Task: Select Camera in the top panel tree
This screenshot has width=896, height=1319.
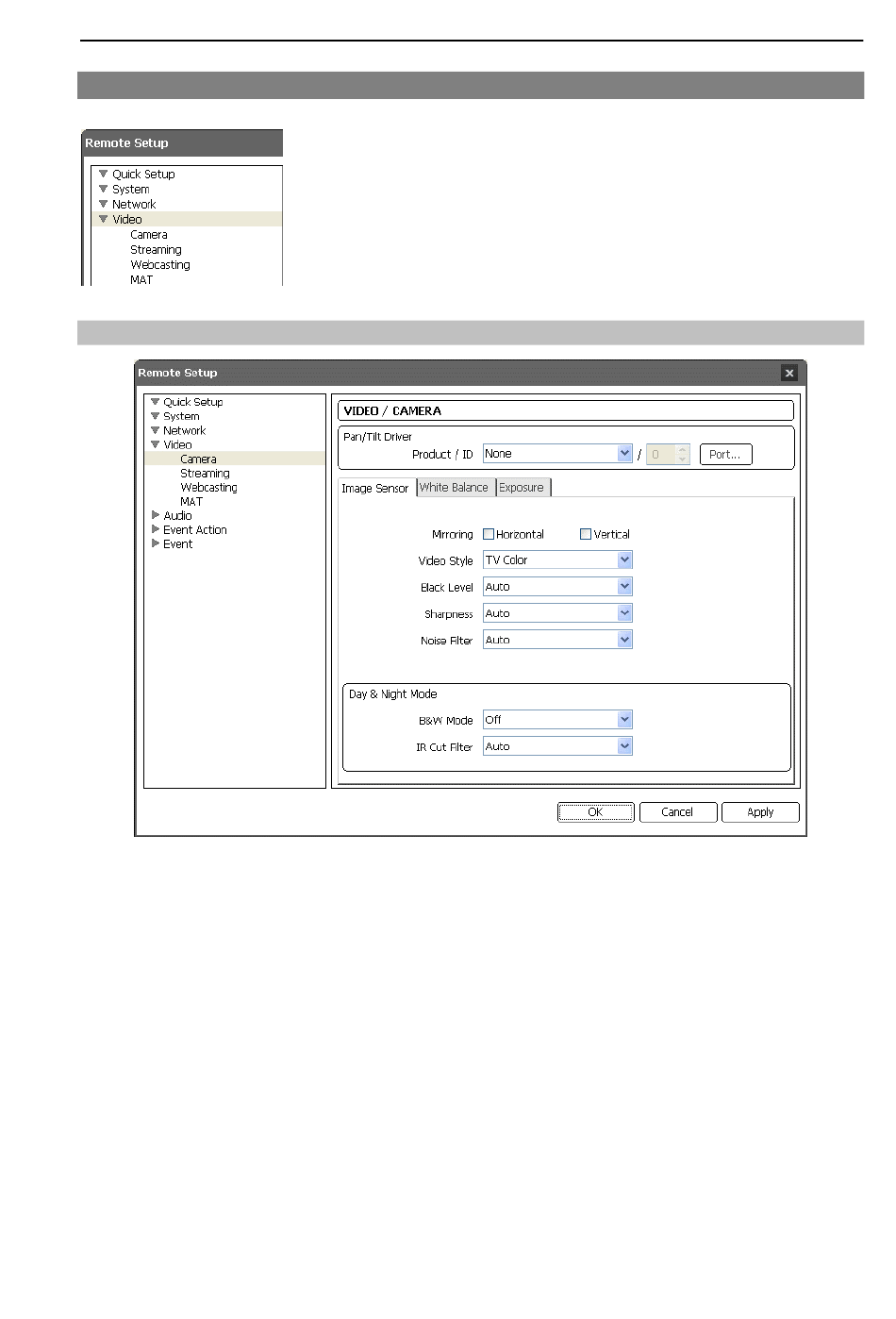Action: coord(149,235)
